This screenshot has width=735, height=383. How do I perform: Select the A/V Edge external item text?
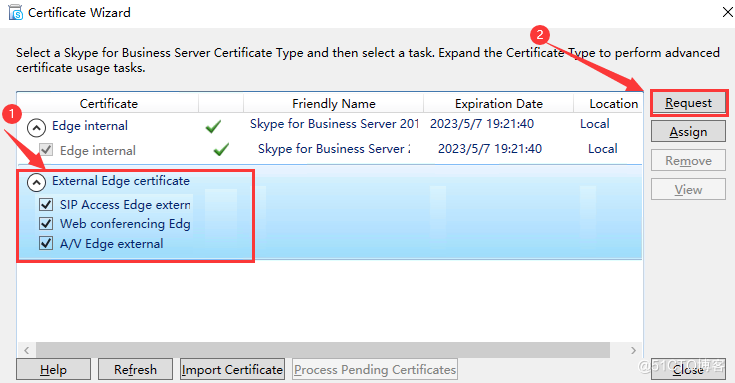point(112,244)
